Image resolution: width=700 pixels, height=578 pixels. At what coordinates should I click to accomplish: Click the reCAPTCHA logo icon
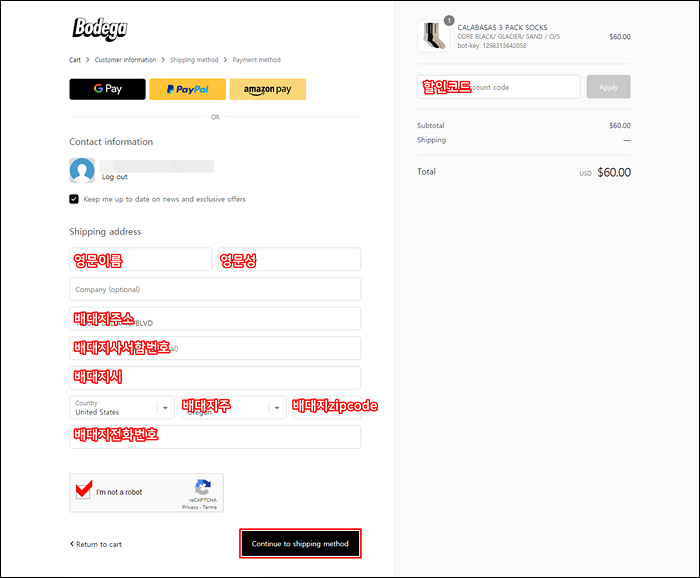tap(203, 487)
